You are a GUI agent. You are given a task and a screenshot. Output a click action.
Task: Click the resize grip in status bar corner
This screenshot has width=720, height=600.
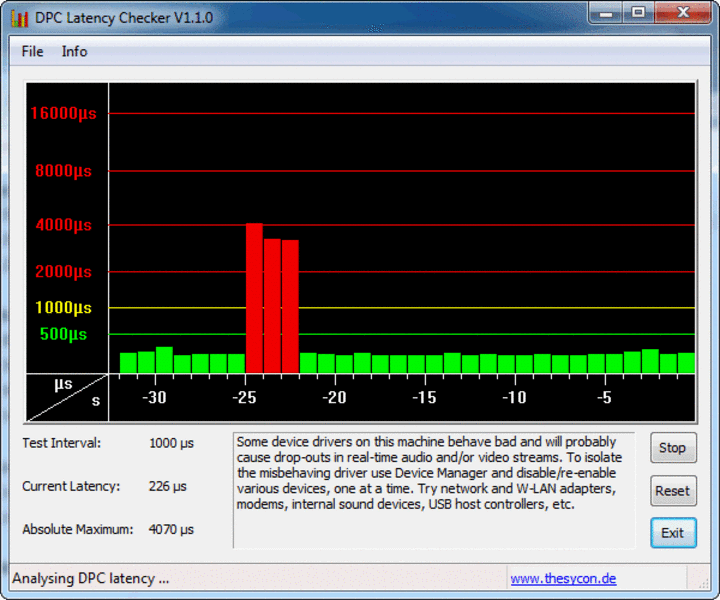click(703, 583)
